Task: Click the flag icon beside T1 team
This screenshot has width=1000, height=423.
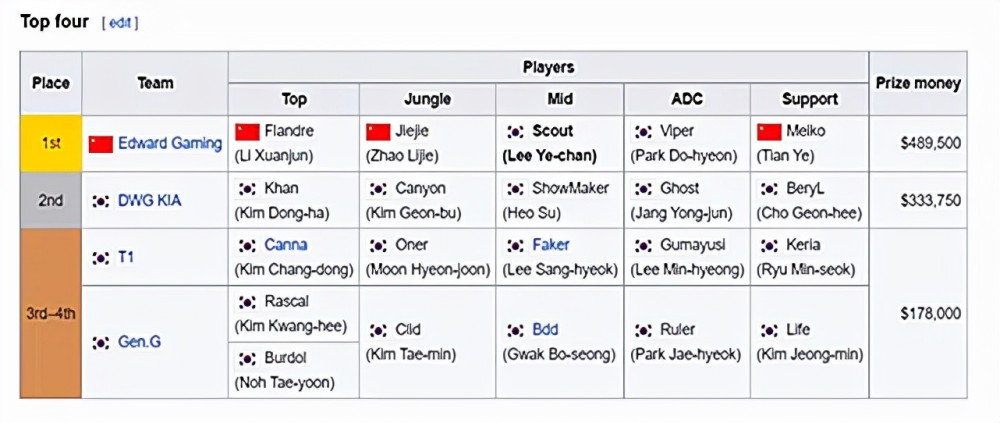Action: coord(101,258)
